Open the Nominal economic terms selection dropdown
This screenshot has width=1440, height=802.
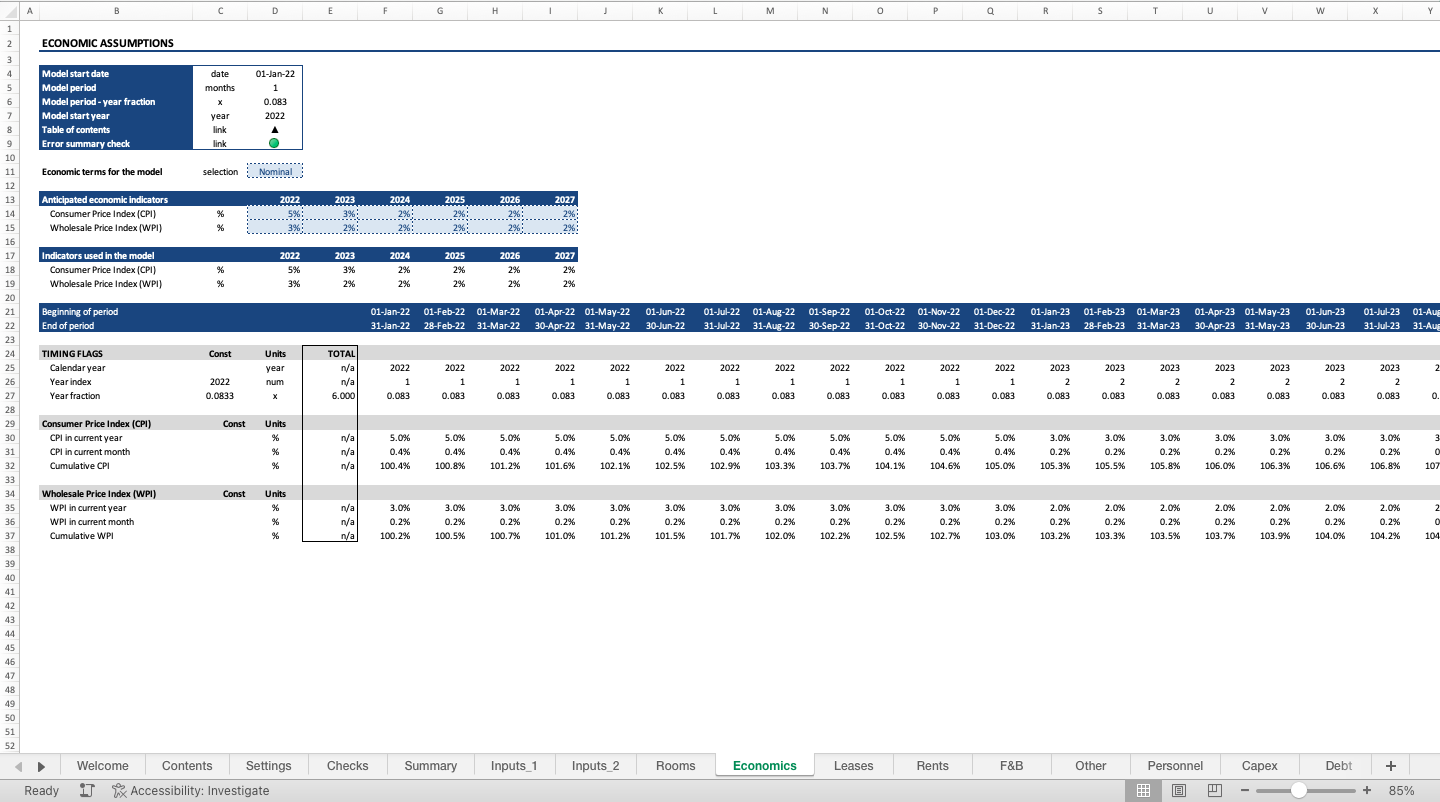pyautogui.click(x=275, y=171)
